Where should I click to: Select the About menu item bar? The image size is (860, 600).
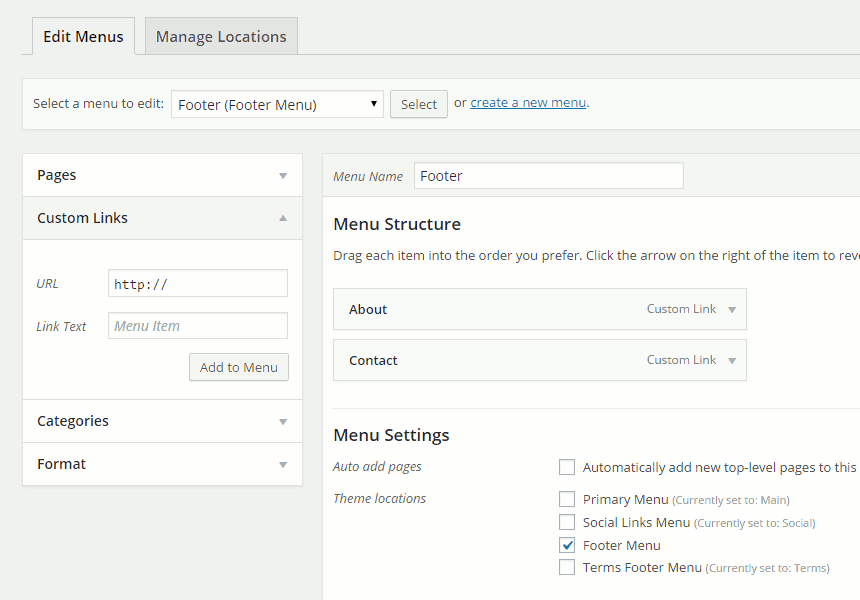tap(540, 309)
